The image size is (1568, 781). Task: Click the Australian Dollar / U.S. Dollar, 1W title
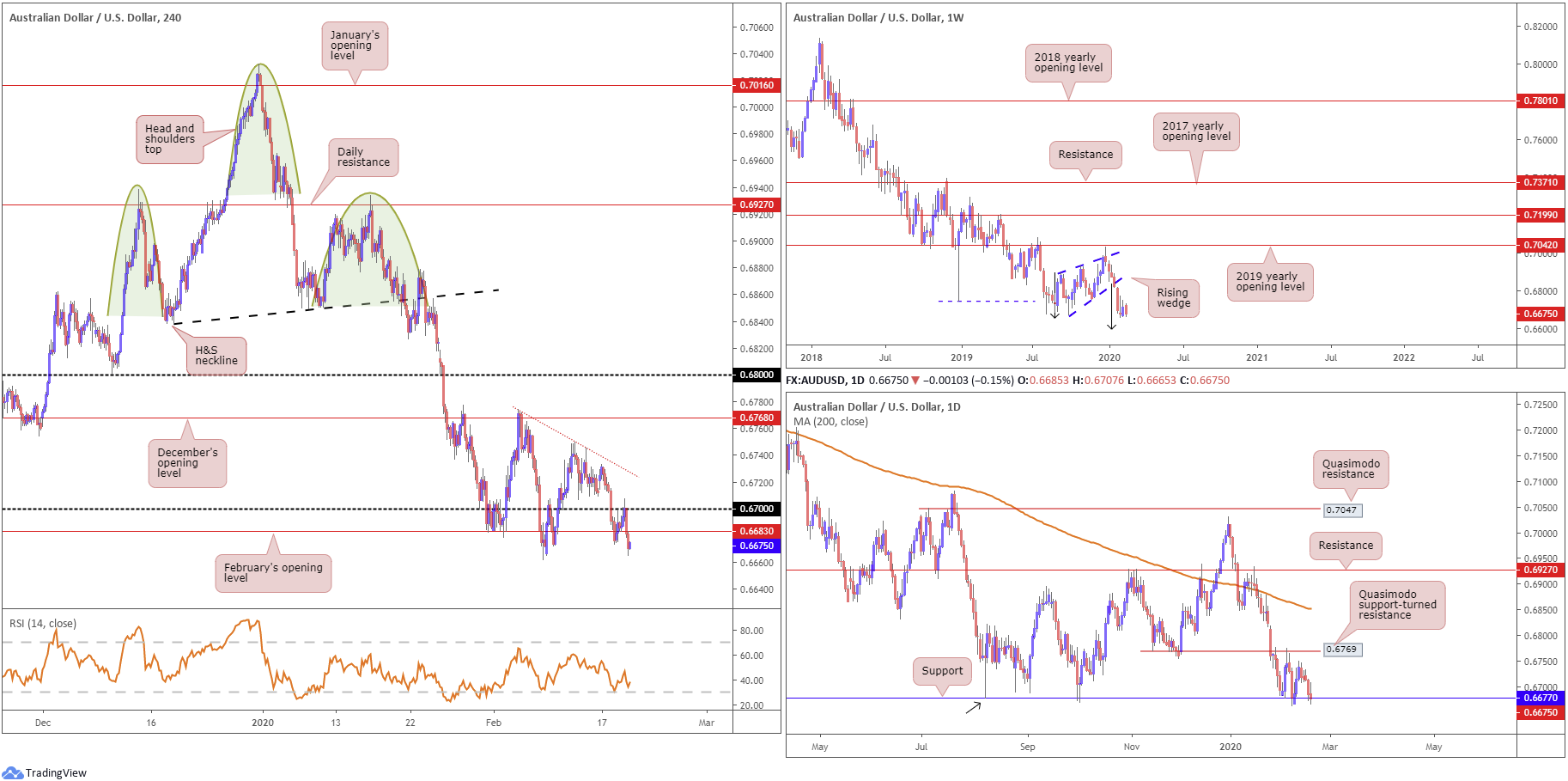(878, 17)
